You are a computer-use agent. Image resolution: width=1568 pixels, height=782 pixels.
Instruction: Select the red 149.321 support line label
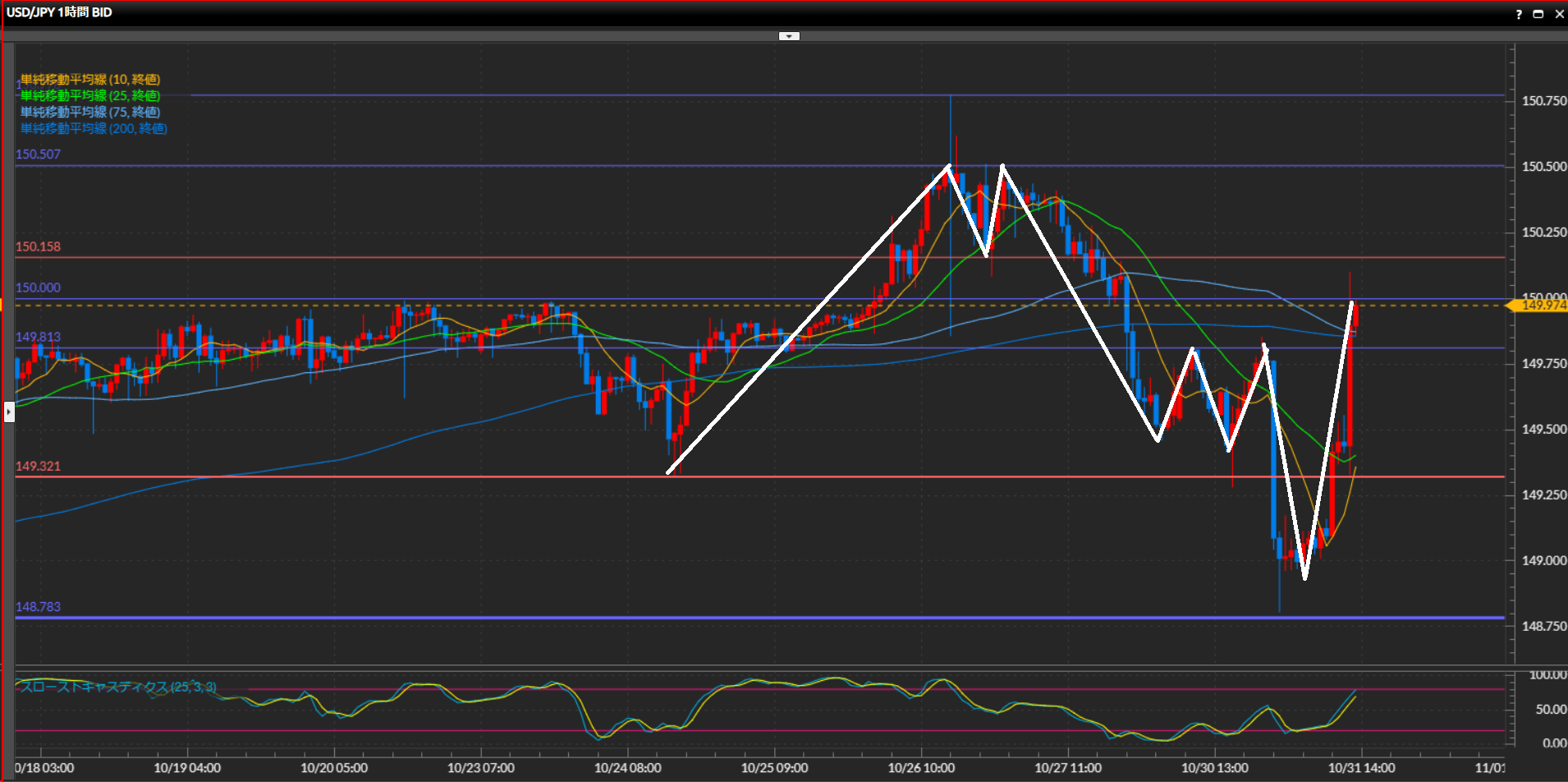pyautogui.click(x=38, y=467)
